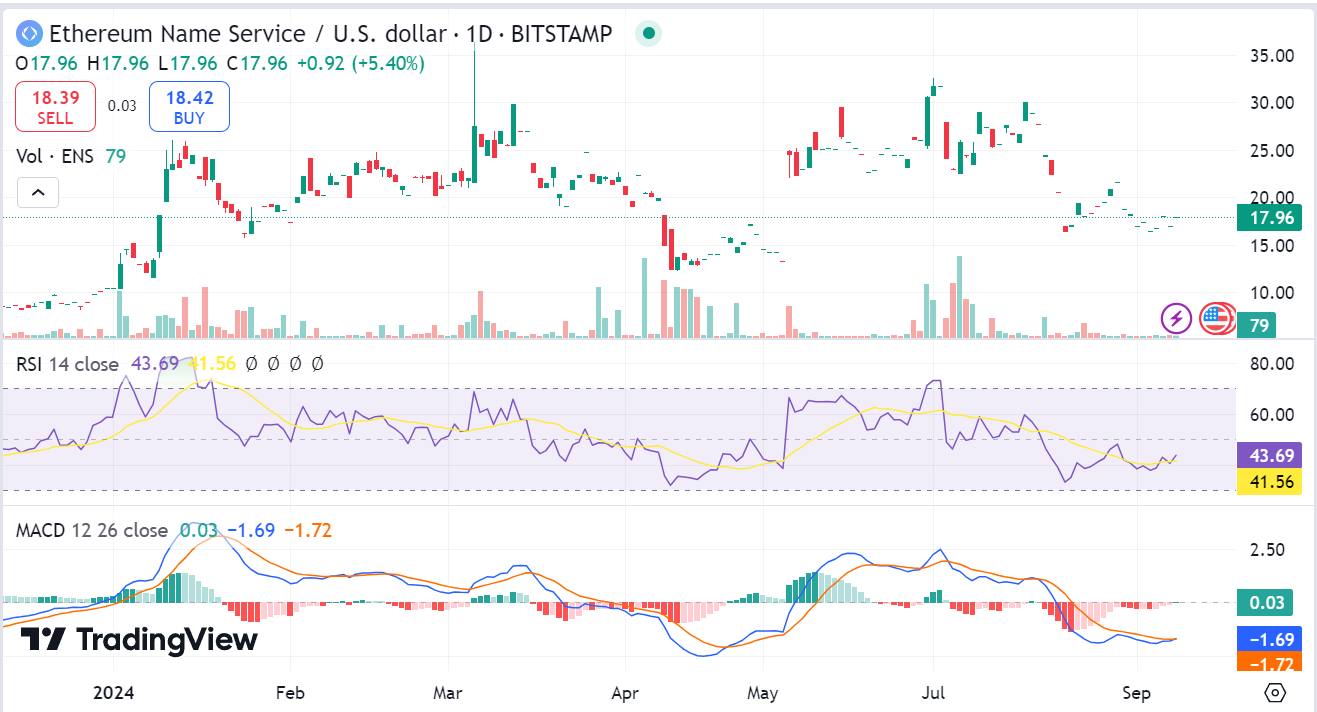Screen dimensions: 1317x712
Task: Click the green market status dot
Action: coord(649,33)
